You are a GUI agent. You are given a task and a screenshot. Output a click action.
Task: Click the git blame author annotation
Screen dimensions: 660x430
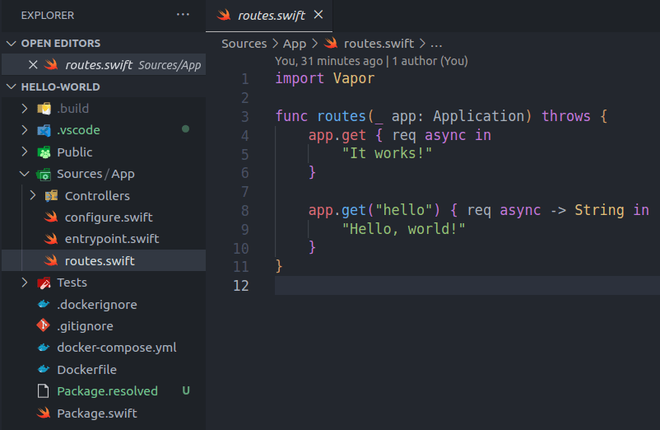[370, 60]
